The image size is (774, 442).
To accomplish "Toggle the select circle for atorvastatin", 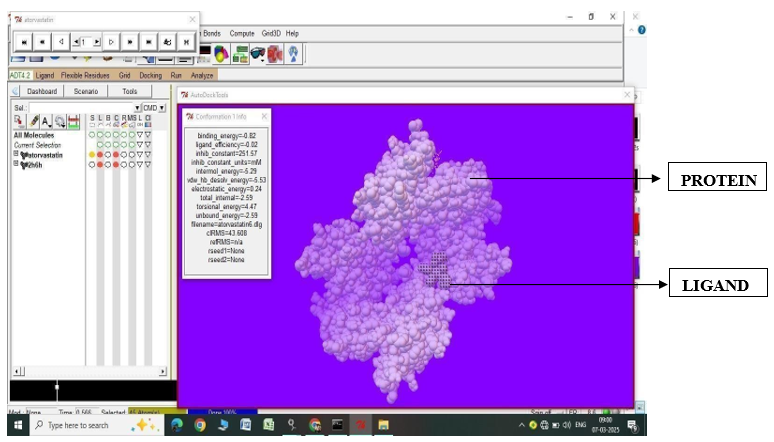I will [x=93, y=154].
